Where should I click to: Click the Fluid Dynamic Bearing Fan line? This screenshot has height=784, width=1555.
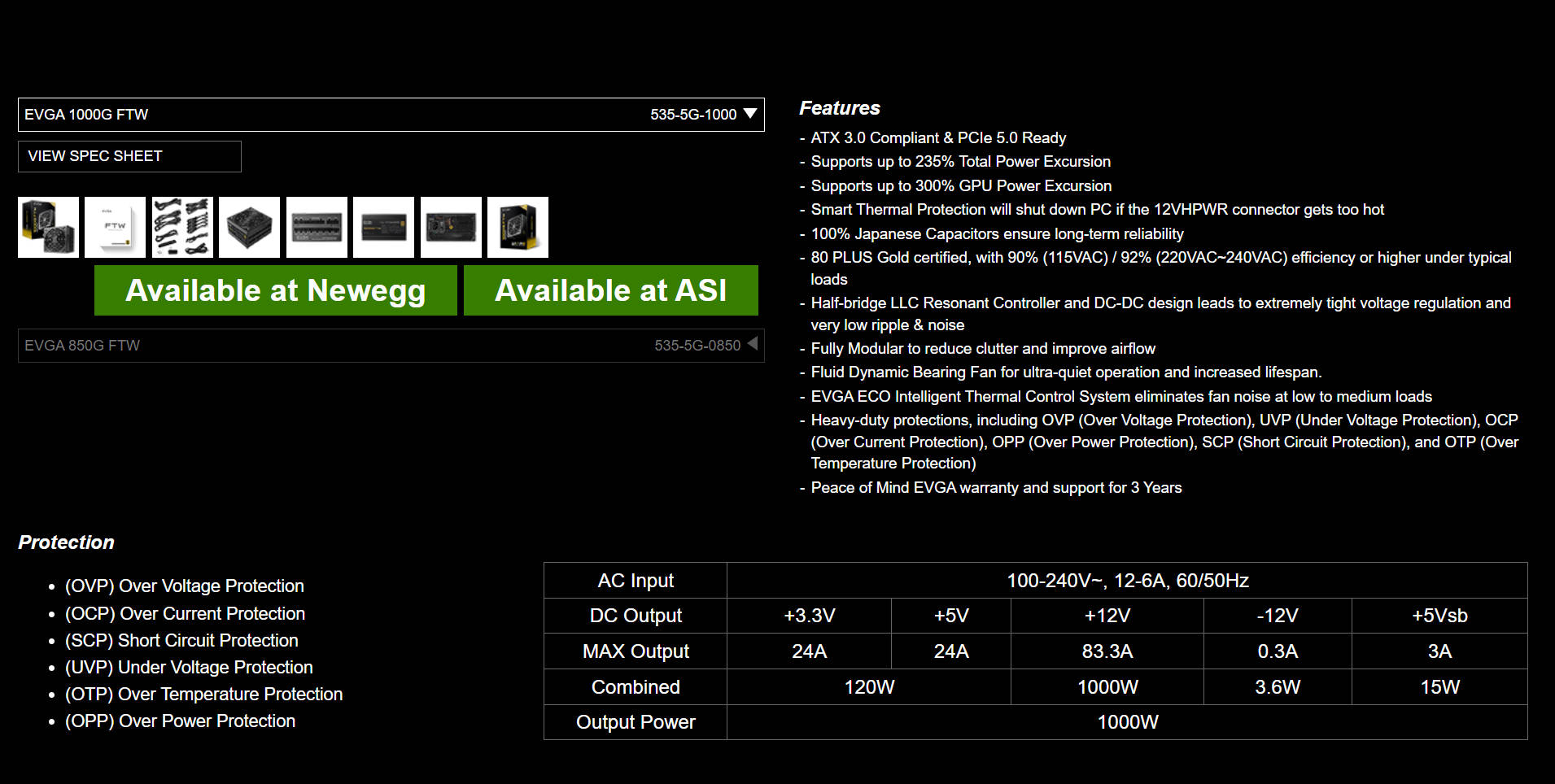click(x=1066, y=372)
